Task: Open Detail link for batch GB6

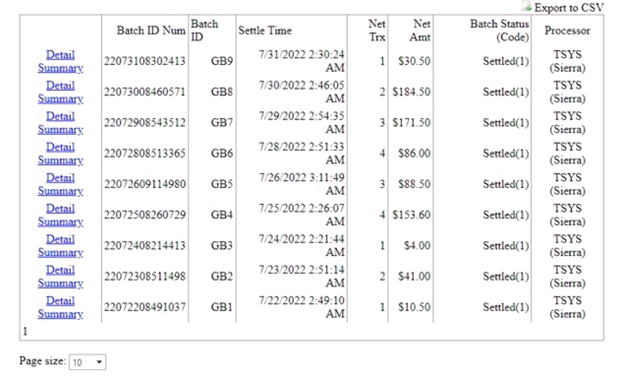Action: tap(60, 147)
